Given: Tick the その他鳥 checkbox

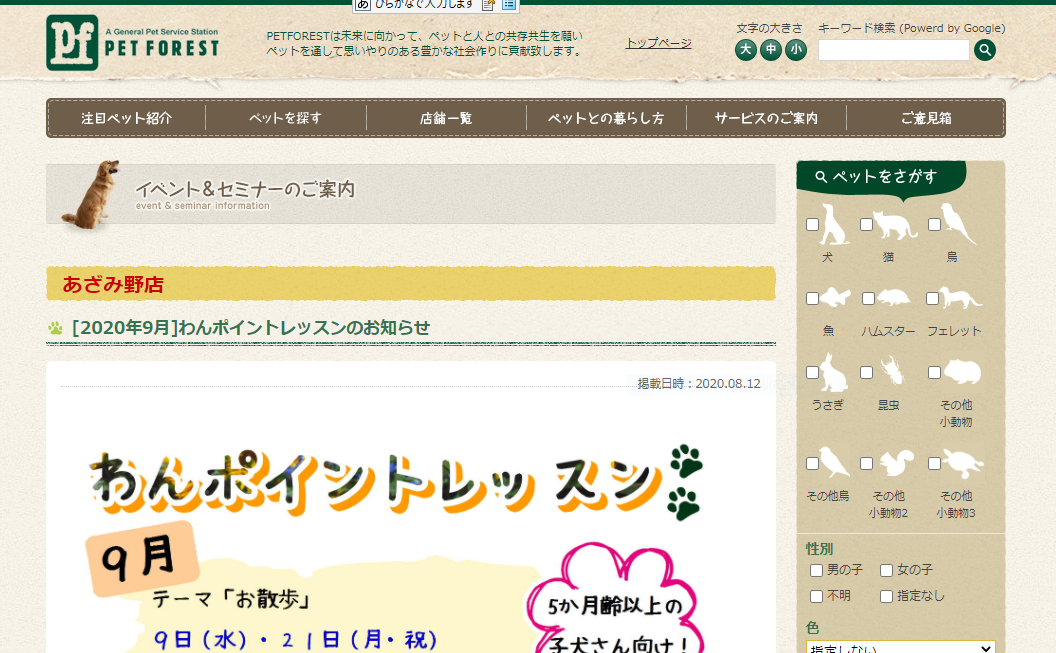Looking at the screenshot, I should point(812,463).
